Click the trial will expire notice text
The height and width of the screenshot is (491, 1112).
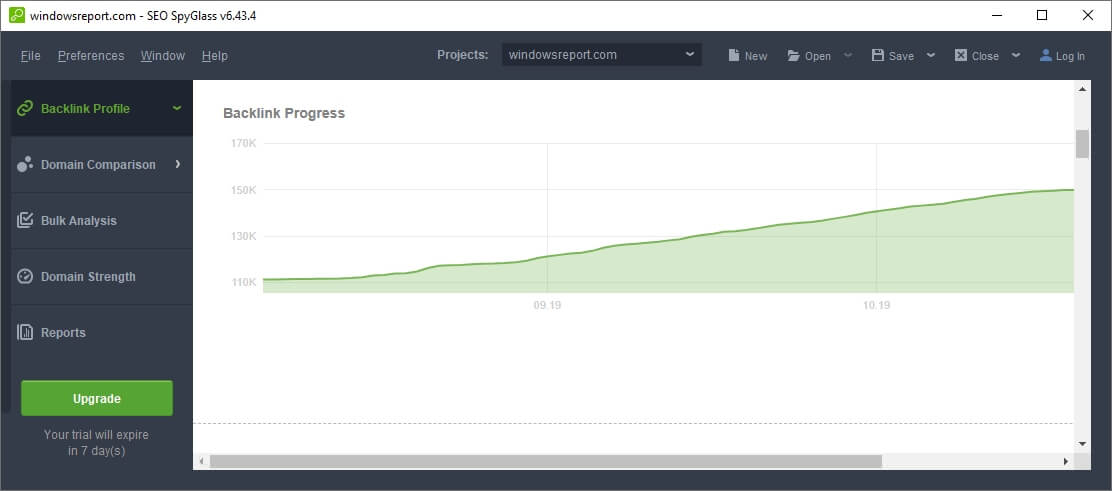tap(96, 443)
